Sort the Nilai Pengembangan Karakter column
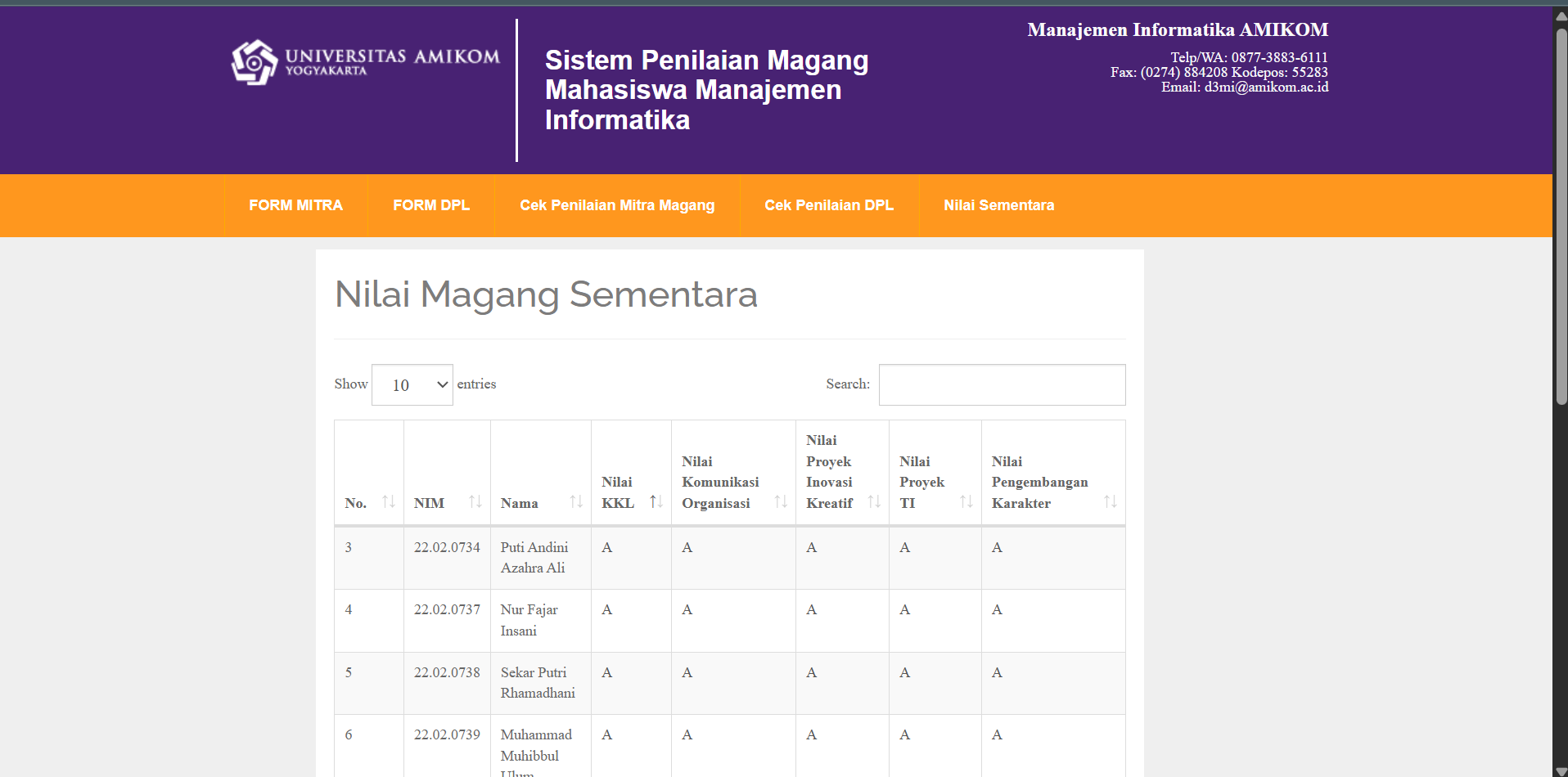This screenshot has width=1568, height=777. [x=1111, y=501]
